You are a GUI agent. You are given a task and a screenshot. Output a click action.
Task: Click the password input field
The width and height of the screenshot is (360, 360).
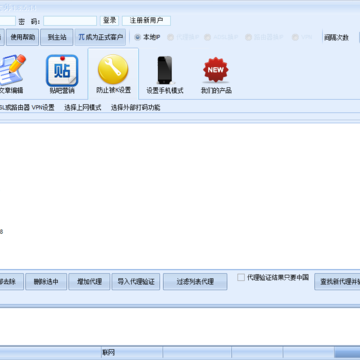tap(70, 21)
